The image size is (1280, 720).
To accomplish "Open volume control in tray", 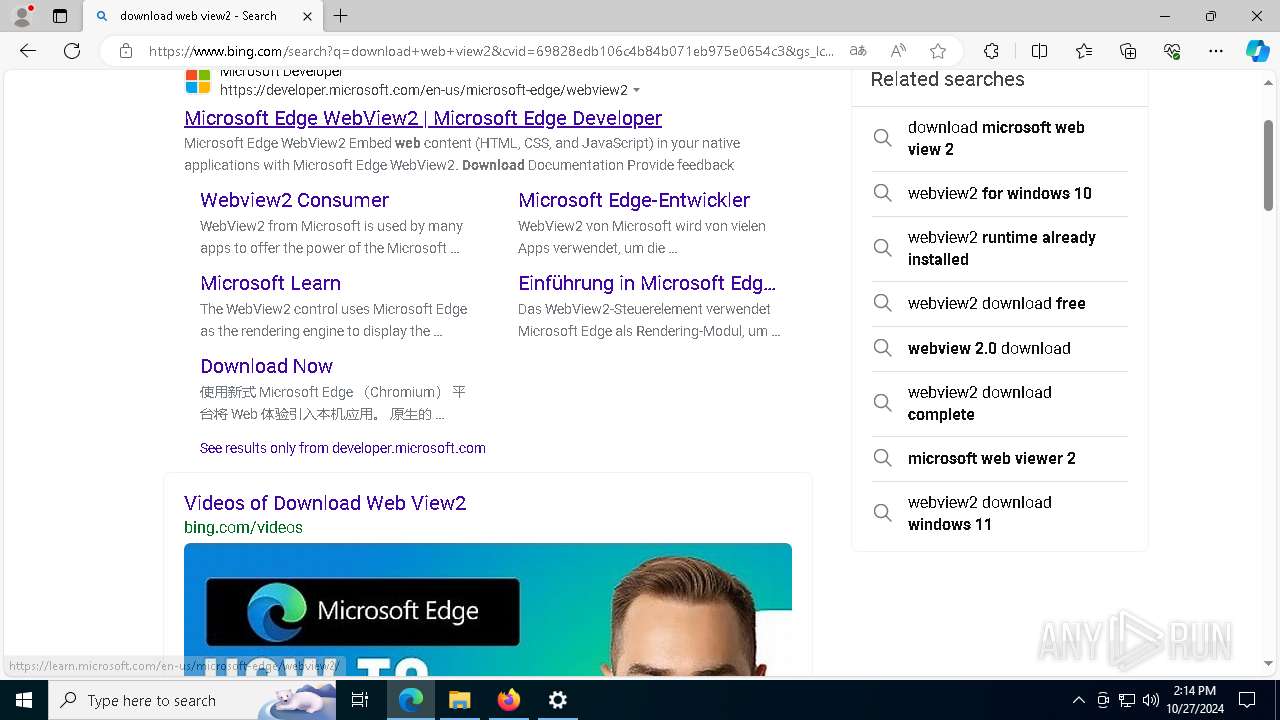I will 1151,700.
